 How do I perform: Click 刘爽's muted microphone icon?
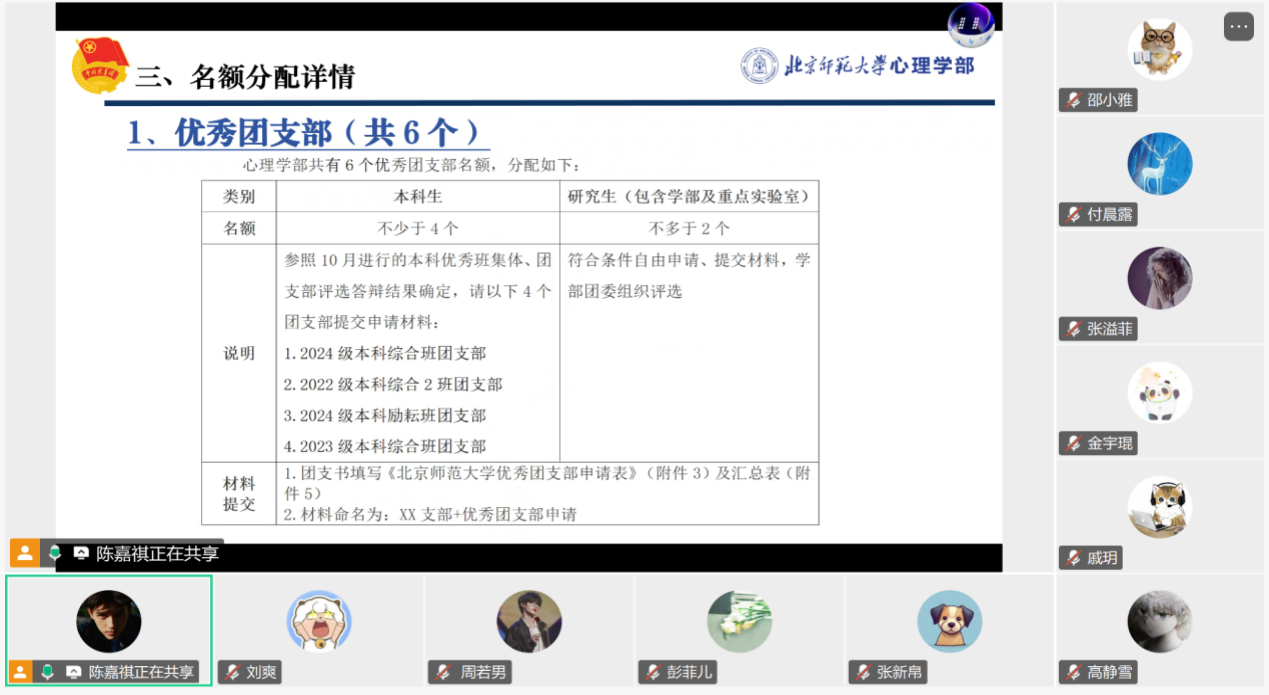(x=232, y=673)
